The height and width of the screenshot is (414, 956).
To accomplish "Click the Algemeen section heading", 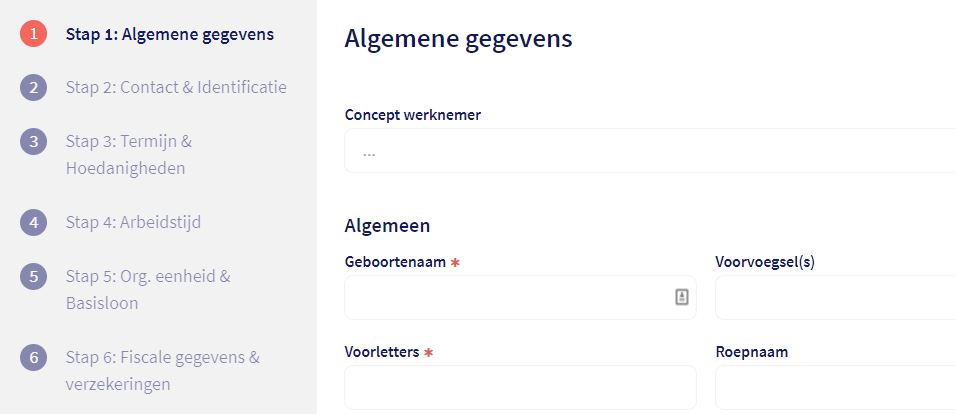I will [x=387, y=226].
